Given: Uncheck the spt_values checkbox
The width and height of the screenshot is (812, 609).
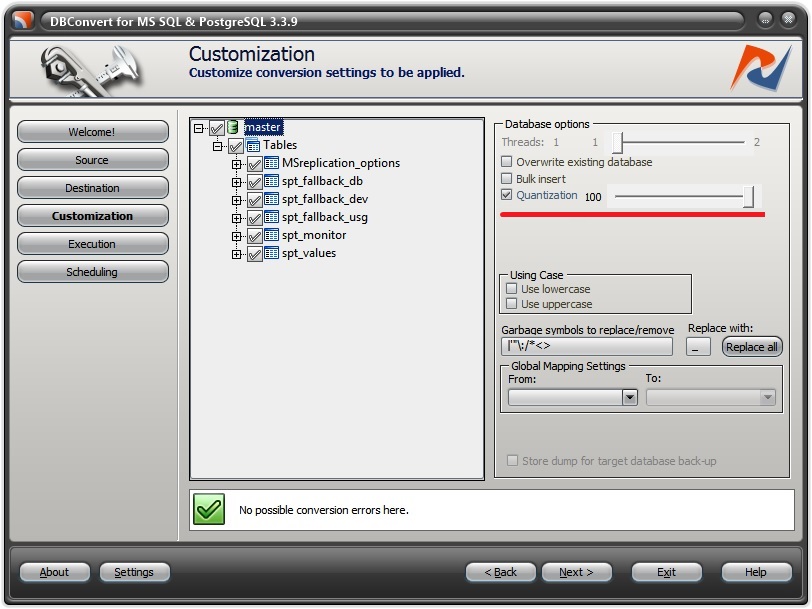Looking at the screenshot, I should tap(254, 254).
